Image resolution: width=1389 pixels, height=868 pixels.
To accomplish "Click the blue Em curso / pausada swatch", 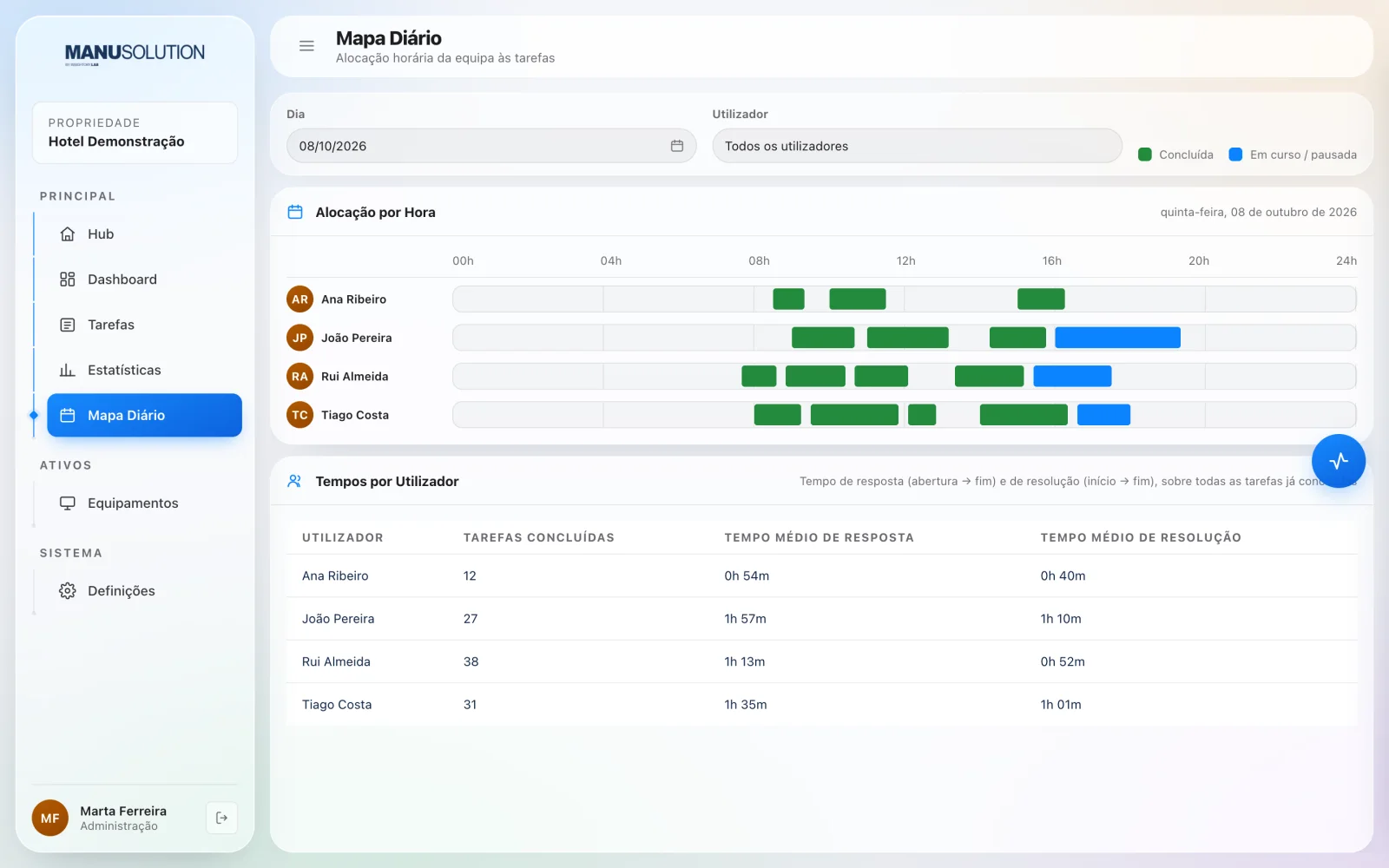I will 1235,155.
